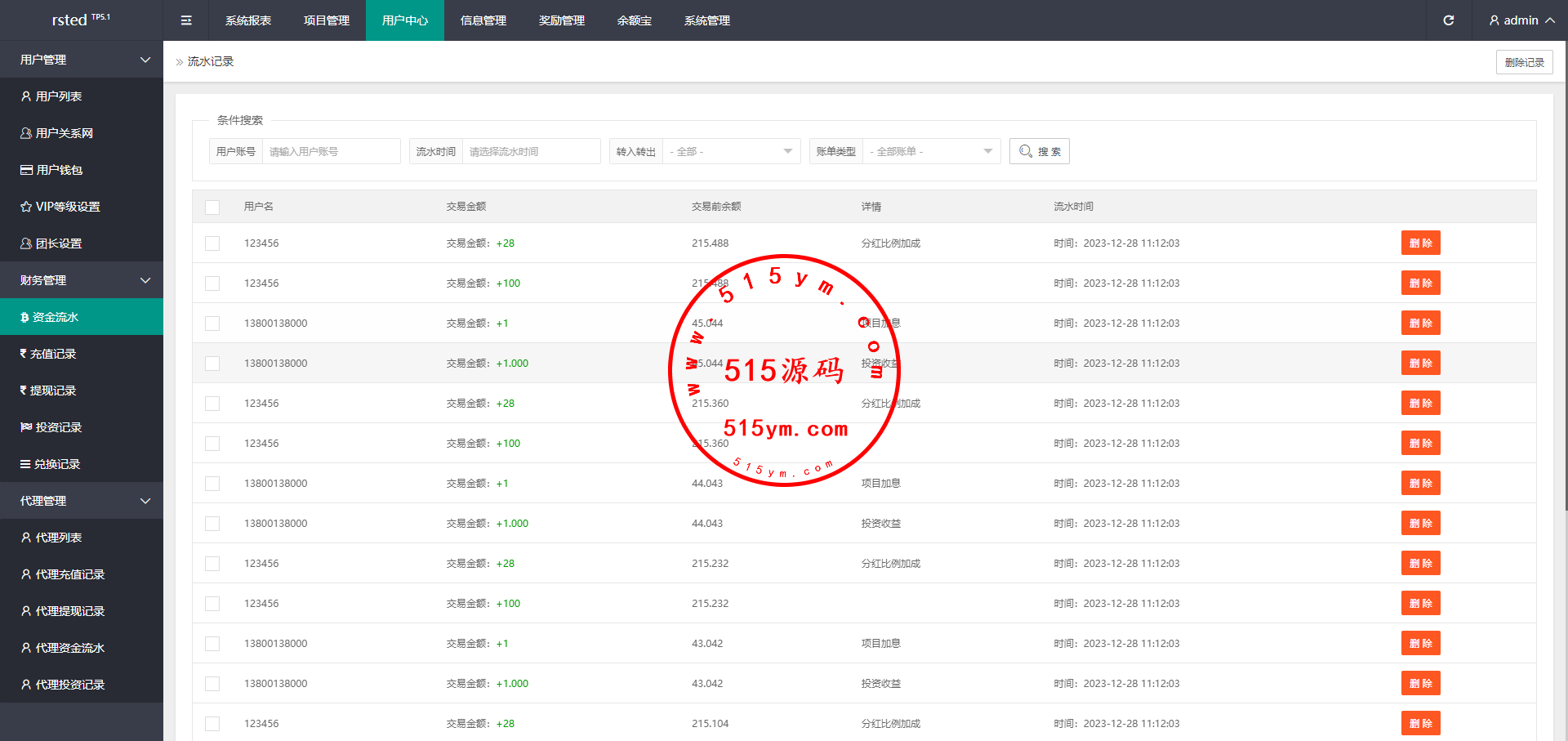
Task: Check the first row checkbox for 123456
Action: pyautogui.click(x=212, y=243)
